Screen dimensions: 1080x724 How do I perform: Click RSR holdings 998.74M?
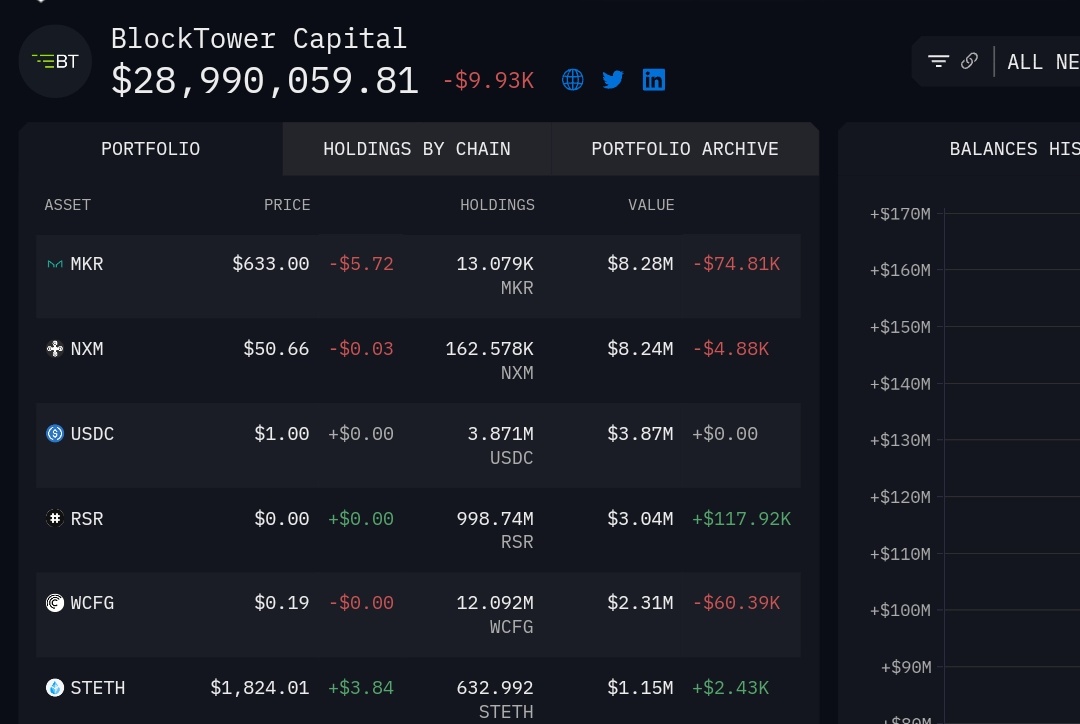tap(495, 518)
